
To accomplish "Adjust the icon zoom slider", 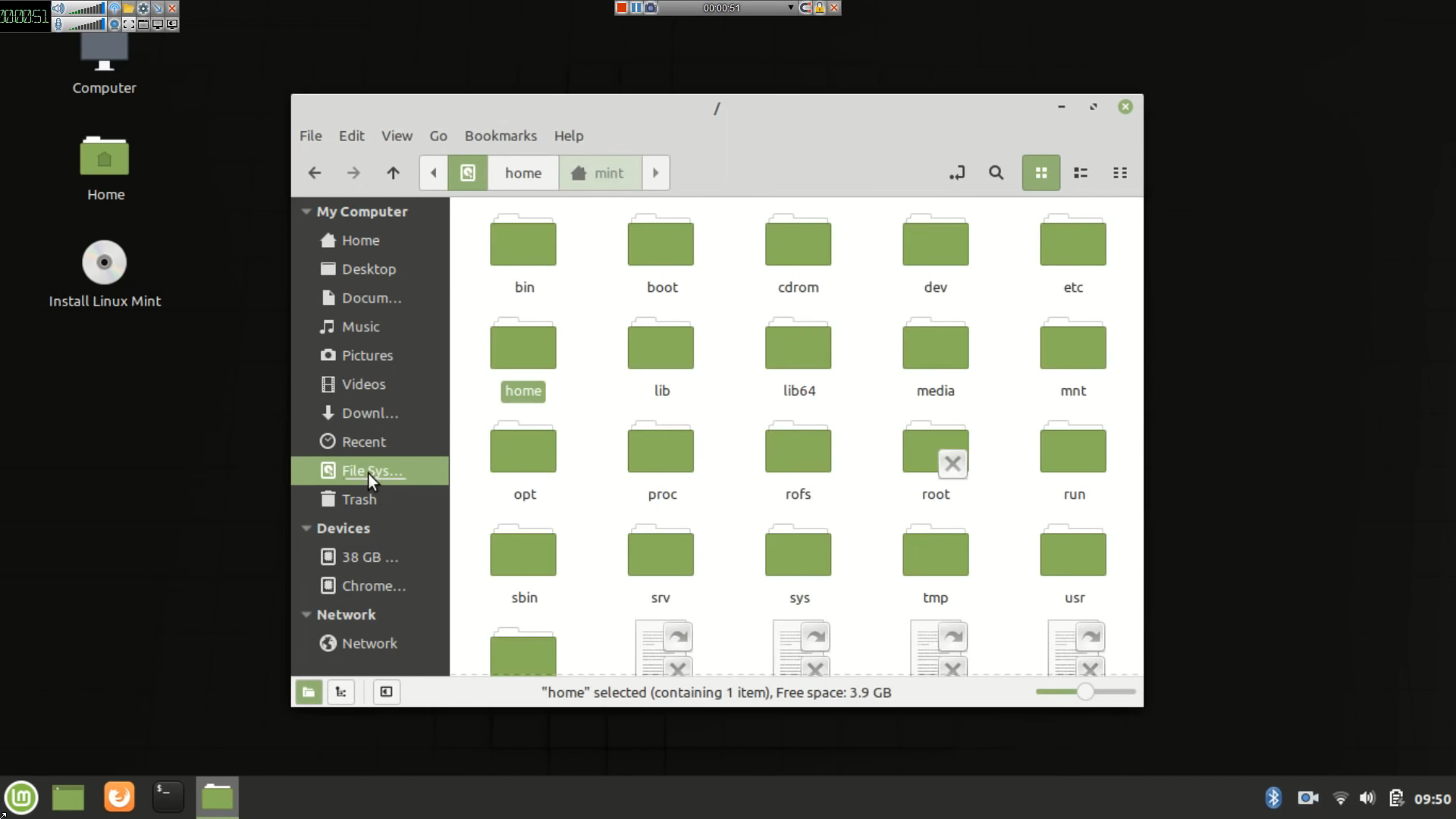I will coord(1085,692).
